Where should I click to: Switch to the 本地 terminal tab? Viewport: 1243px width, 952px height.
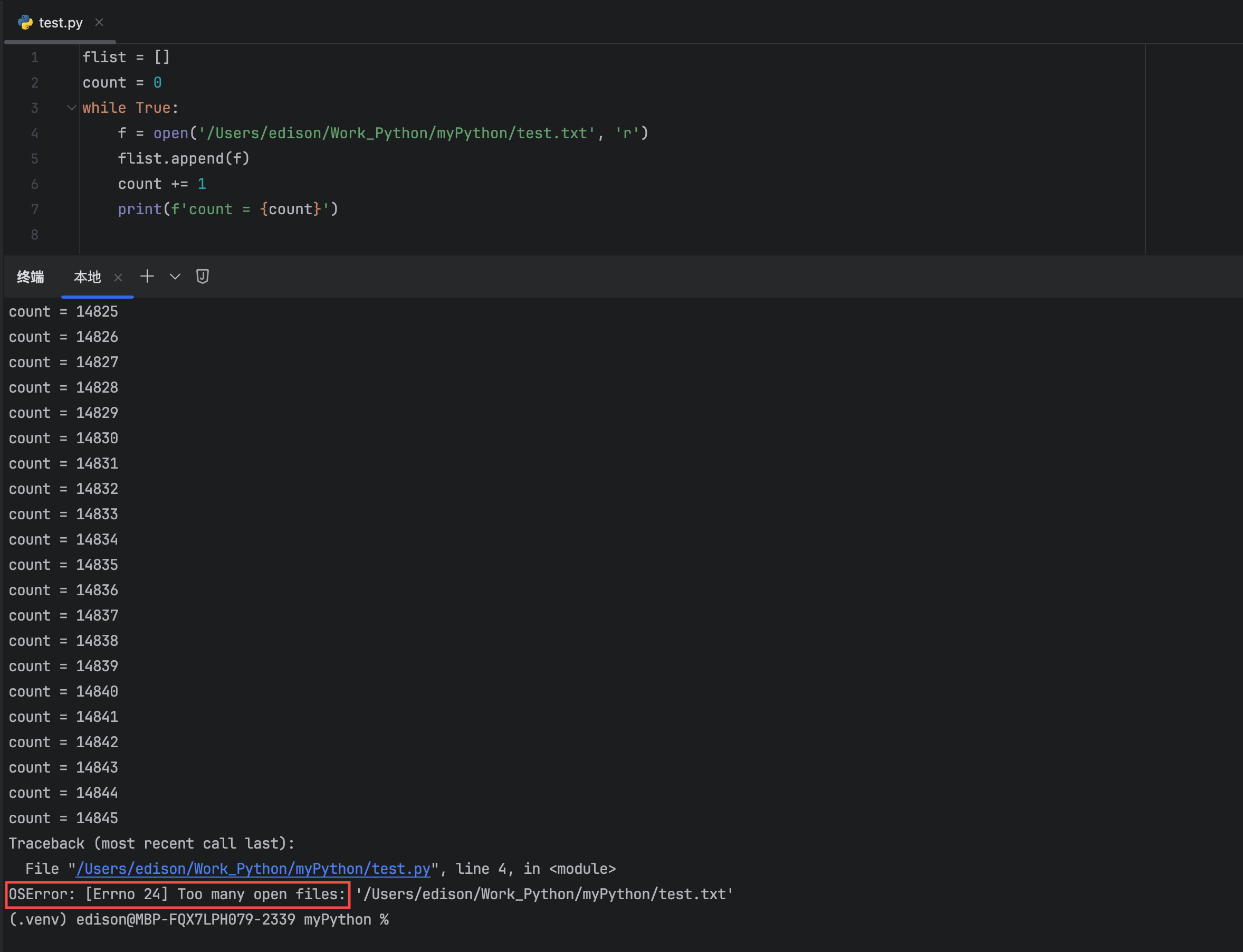pos(87,277)
